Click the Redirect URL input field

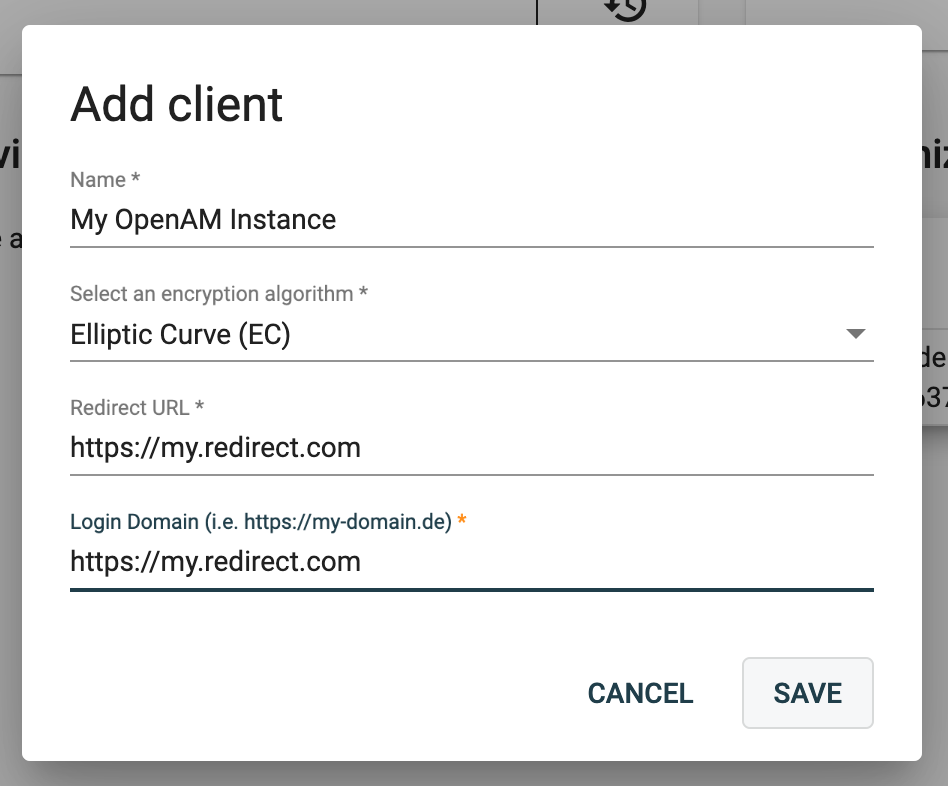472,448
